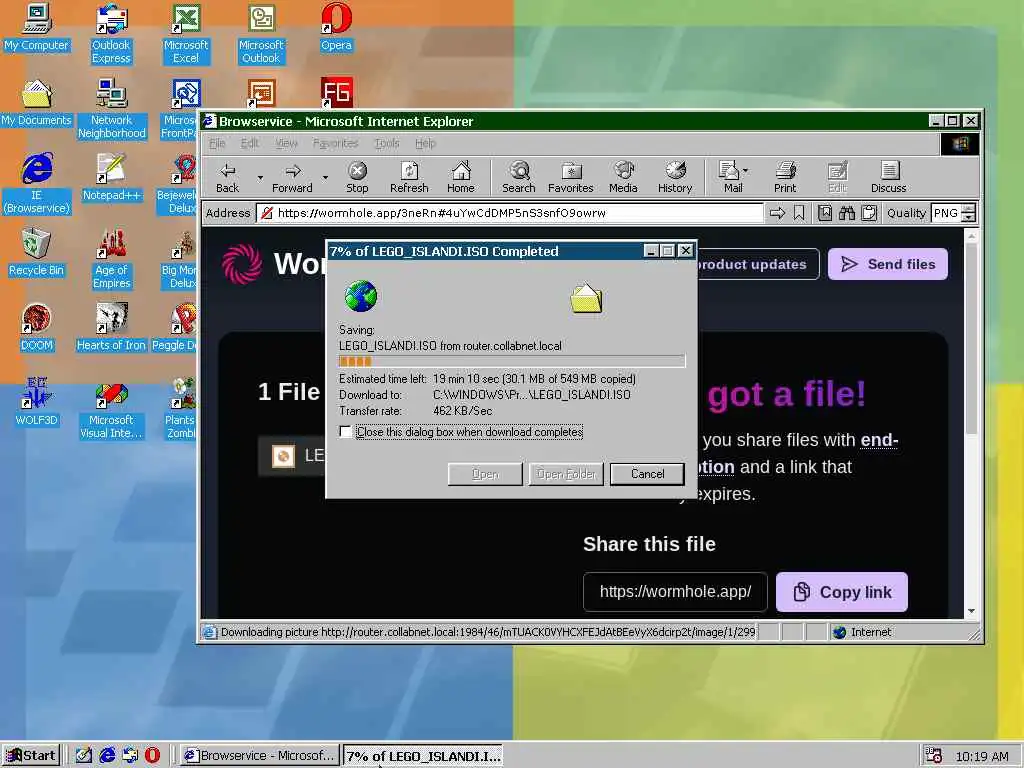The width and height of the screenshot is (1024, 768).
Task: Click the taskbar clock showing 10:19 AM
Action: [982, 757]
